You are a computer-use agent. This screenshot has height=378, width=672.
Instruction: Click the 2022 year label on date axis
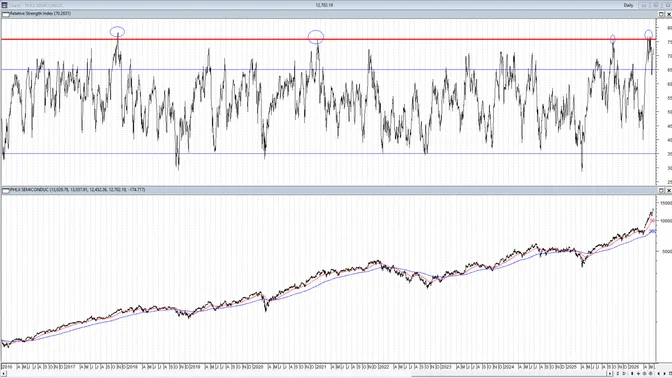[x=384, y=367]
